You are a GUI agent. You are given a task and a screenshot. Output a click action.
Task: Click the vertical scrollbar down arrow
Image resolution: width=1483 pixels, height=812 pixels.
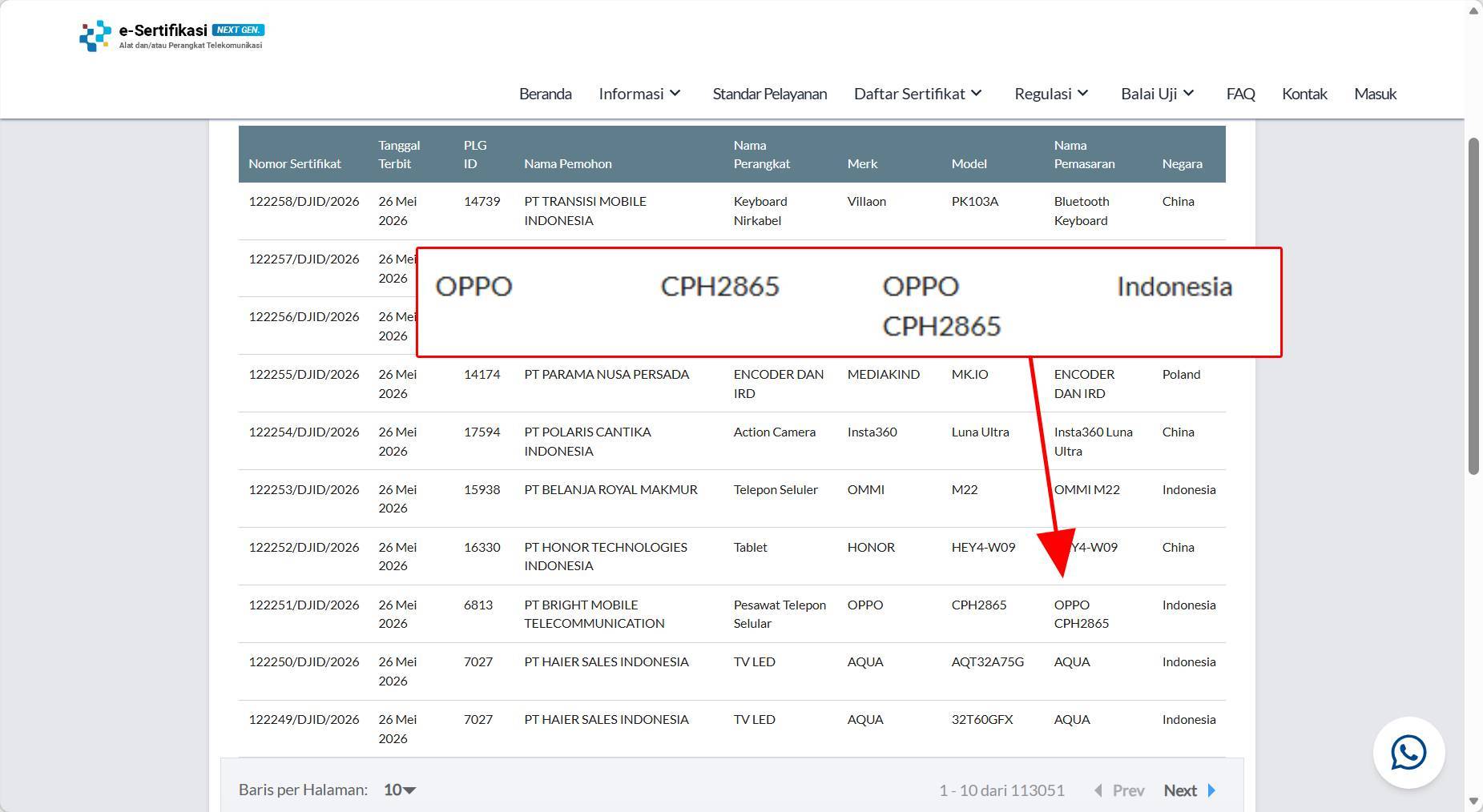point(1473,802)
